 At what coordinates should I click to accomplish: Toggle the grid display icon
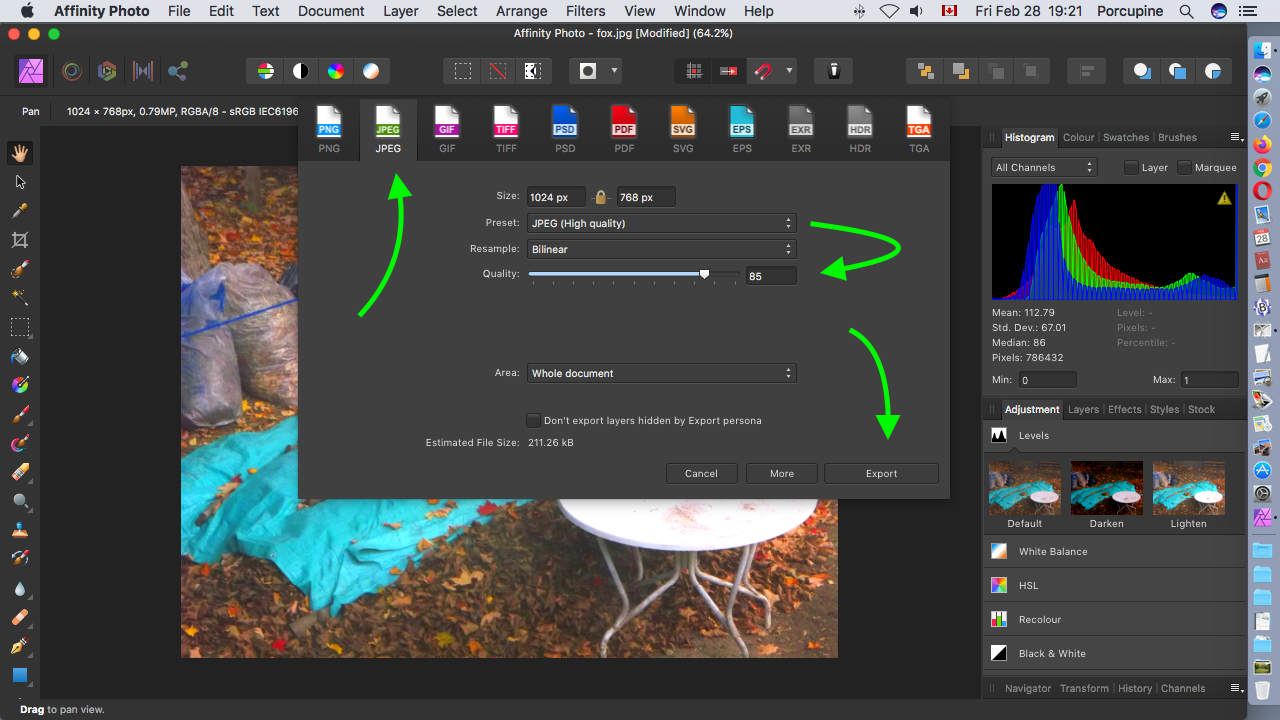click(x=694, y=71)
